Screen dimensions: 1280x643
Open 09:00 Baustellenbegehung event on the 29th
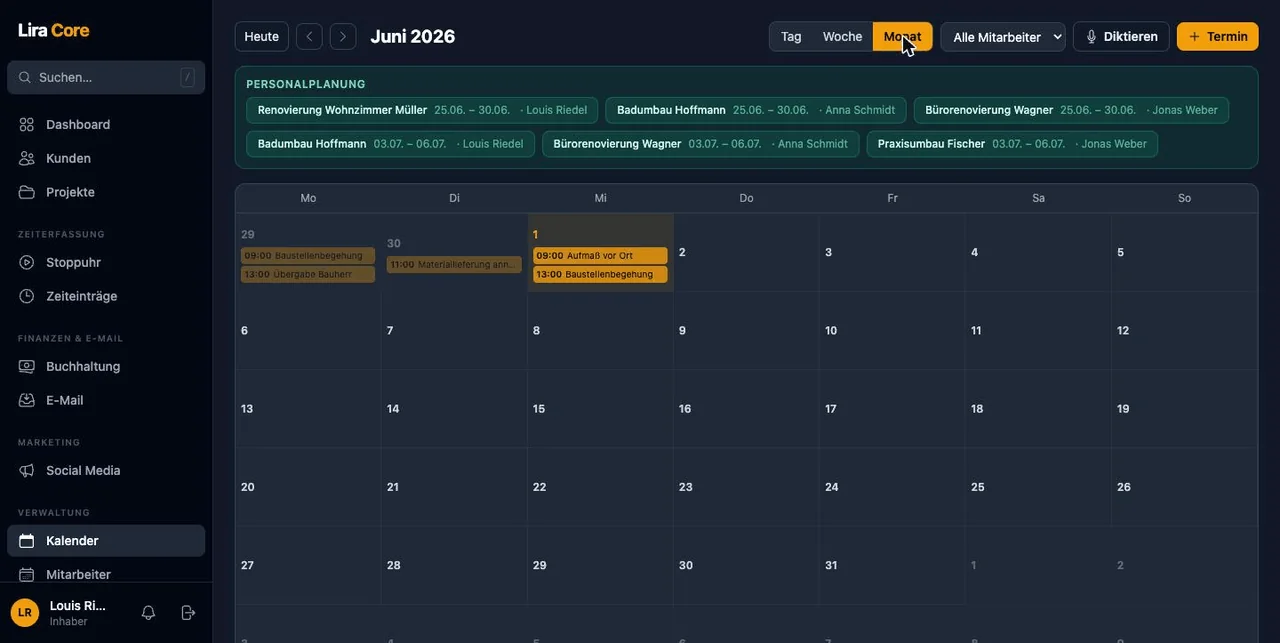(308, 256)
